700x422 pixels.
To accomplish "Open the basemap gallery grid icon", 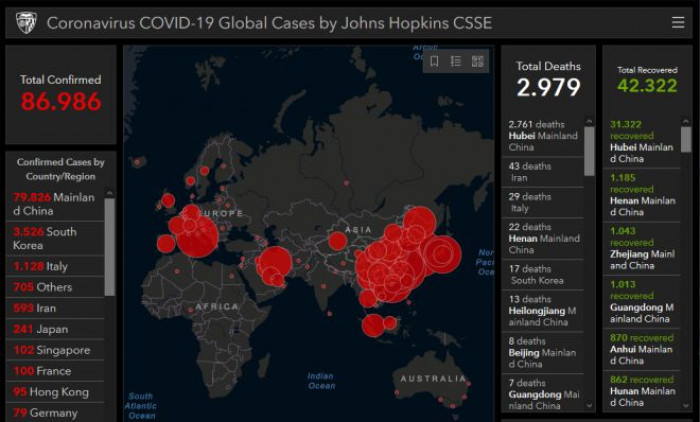I will tap(478, 61).
